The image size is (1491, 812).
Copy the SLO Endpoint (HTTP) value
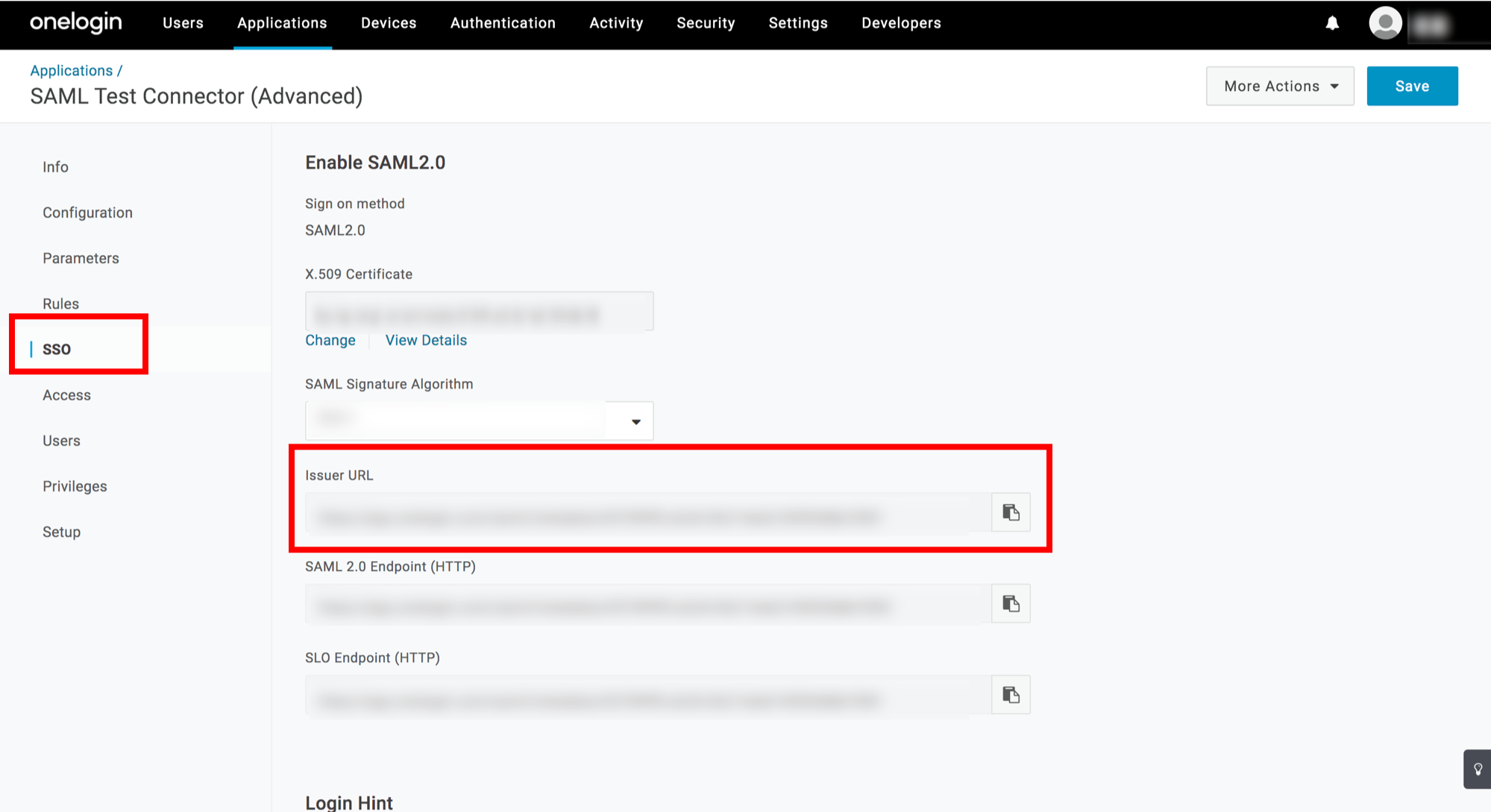[1011, 695]
